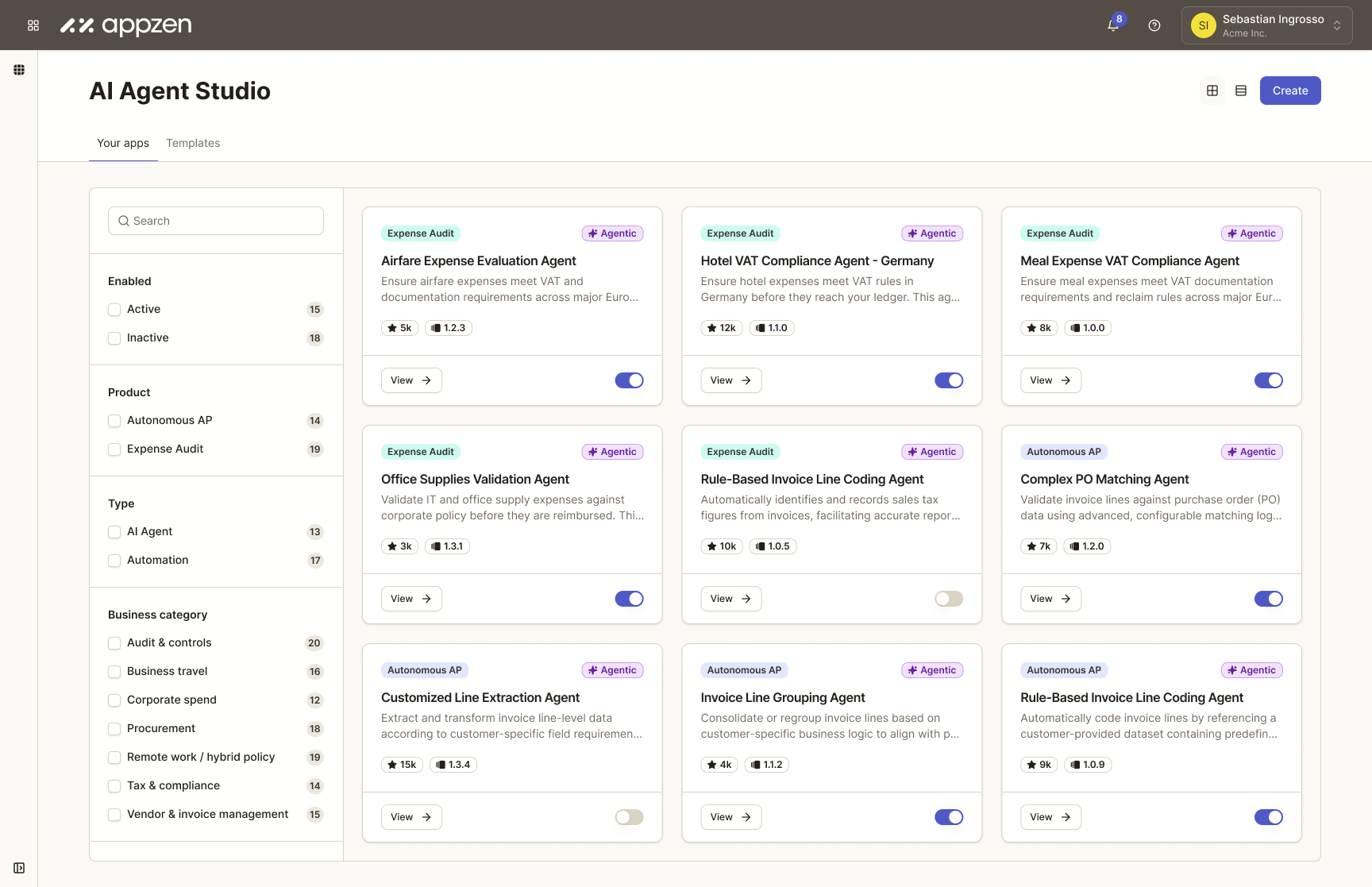Switch to list view layout
The image size is (1372, 887).
click(x=1241, y=91)
